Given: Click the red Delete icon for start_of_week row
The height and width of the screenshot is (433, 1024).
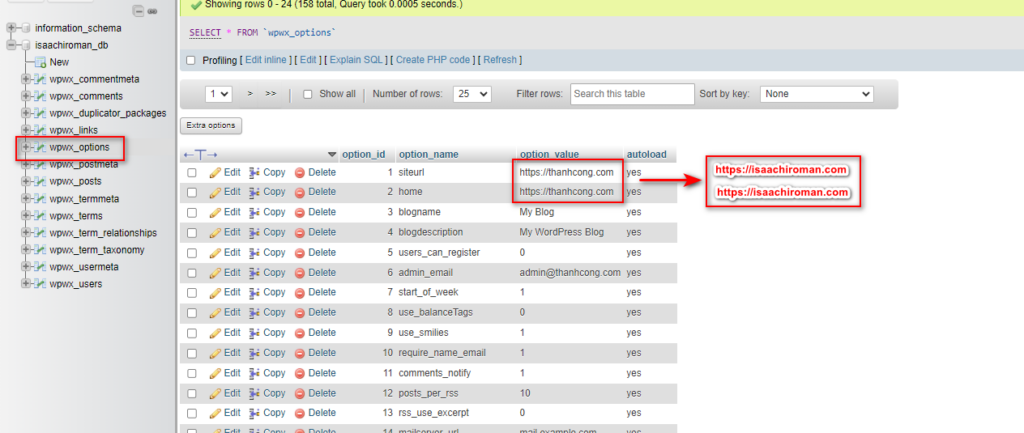Looking at the screenshot, I should click(300, 293).
